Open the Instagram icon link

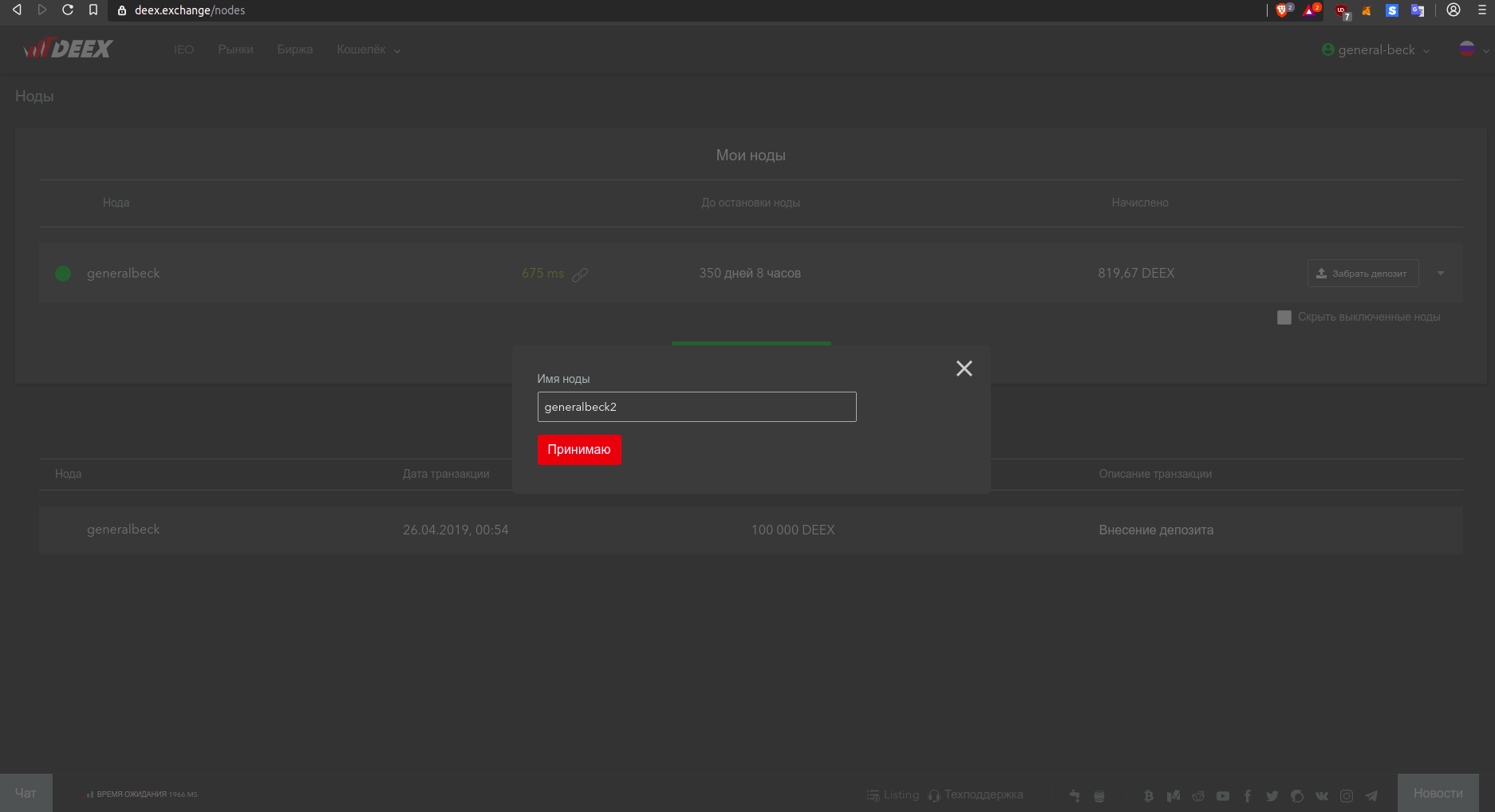click(x=1347, y=796)
